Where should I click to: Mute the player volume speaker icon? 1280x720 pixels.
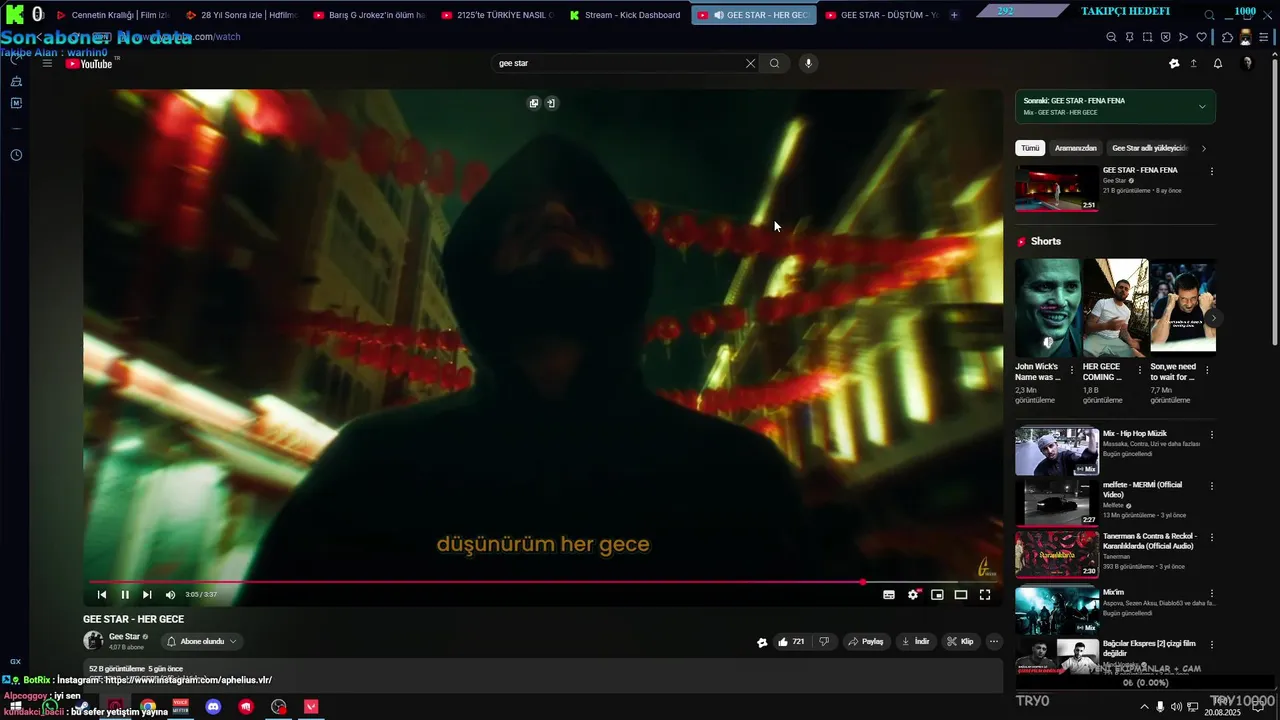(x=170, y=595)
